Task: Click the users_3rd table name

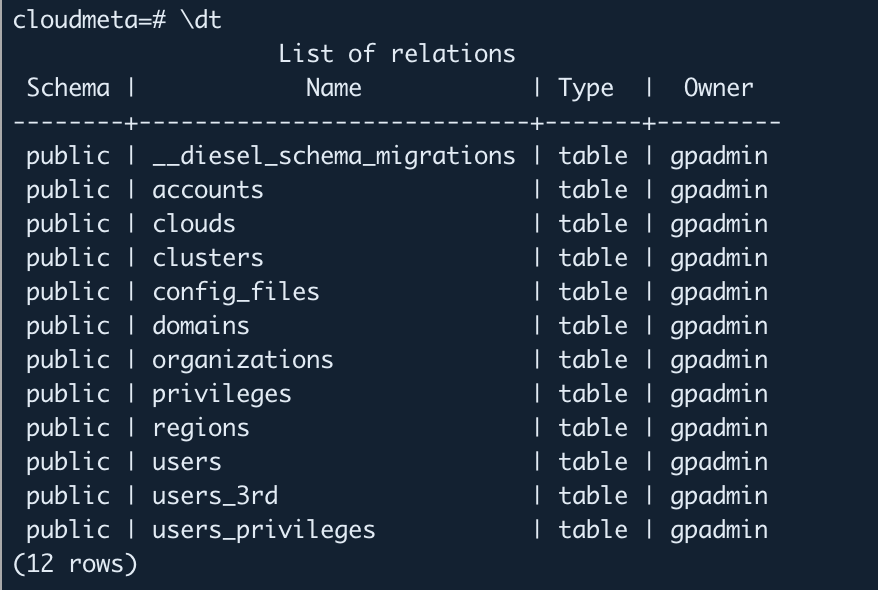Action: (214, 496)
